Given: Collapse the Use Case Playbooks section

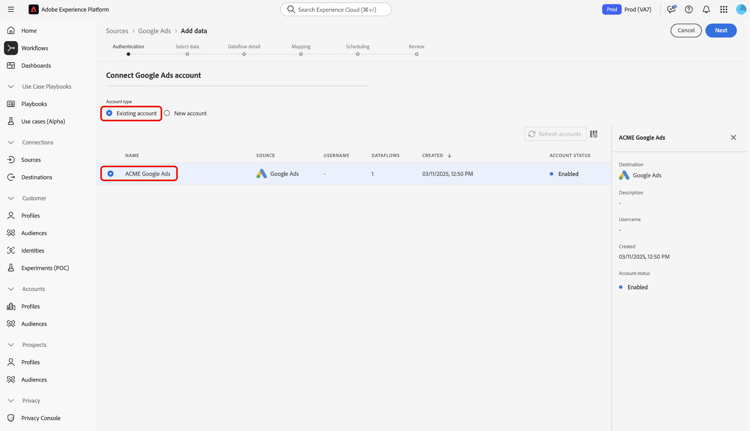Looking at the screenshot, I should pyautogui.click(x=11, y=87).
